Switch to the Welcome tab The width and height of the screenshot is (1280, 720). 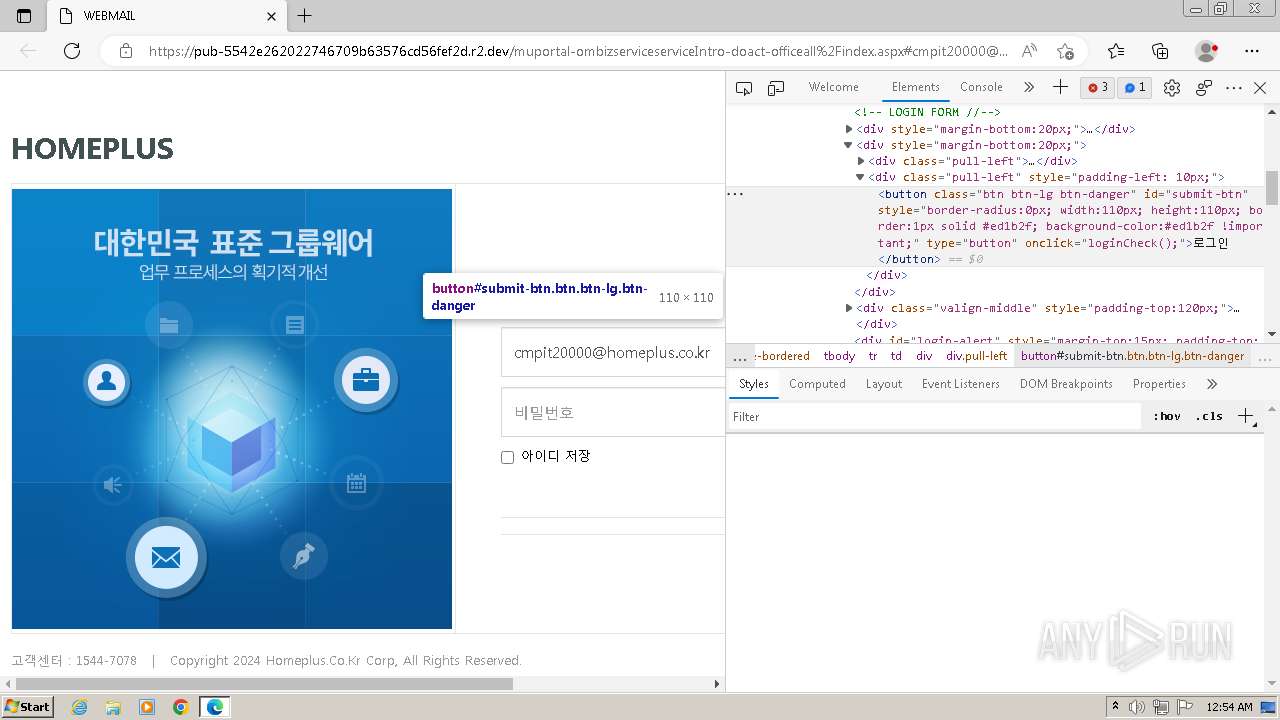(x=833, y=87)
